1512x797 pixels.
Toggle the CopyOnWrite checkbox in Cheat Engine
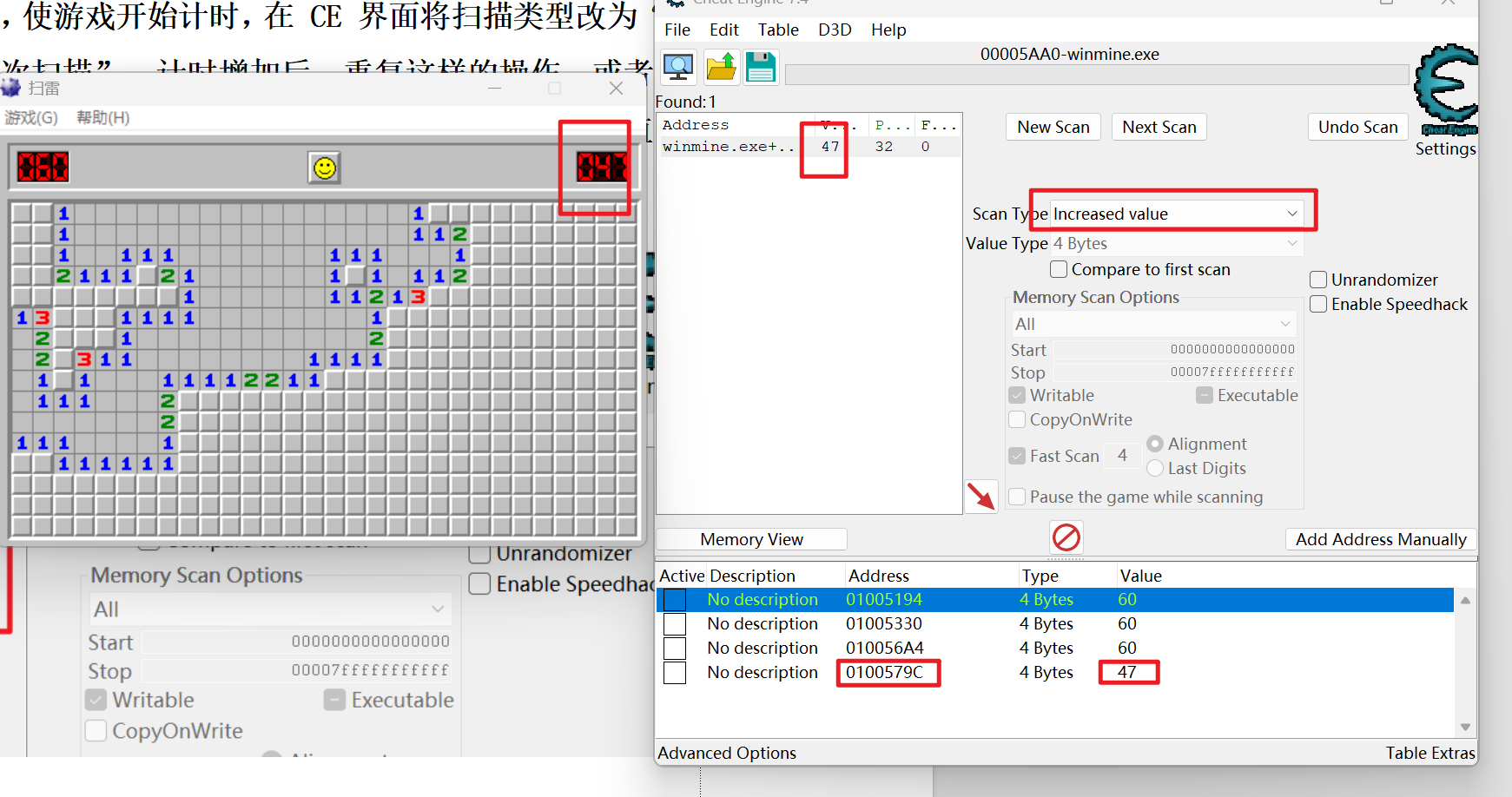point(1017,419)
